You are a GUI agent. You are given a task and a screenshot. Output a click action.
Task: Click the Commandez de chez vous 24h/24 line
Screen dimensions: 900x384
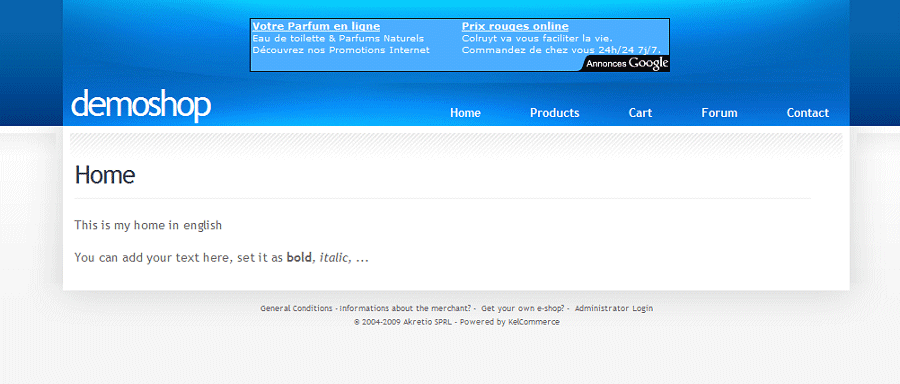pos(561,50)
